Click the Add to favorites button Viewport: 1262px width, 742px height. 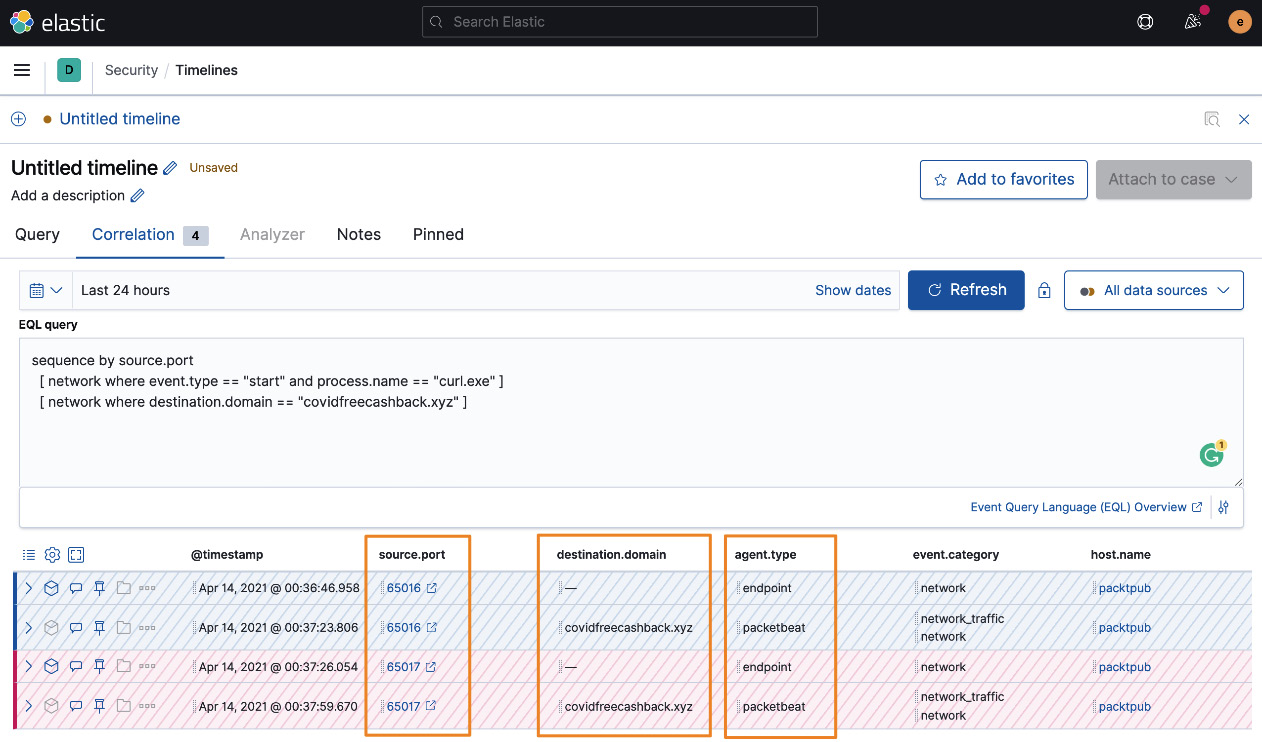[x=1004, y=180]
